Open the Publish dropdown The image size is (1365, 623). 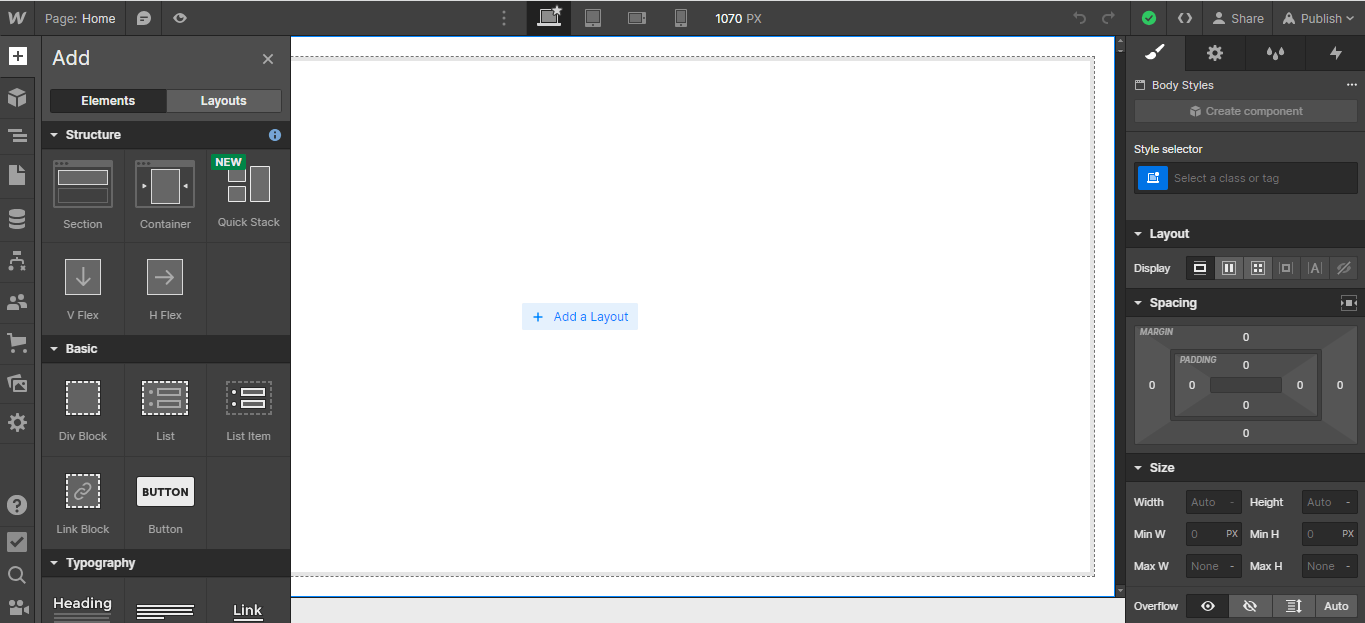1318,18
